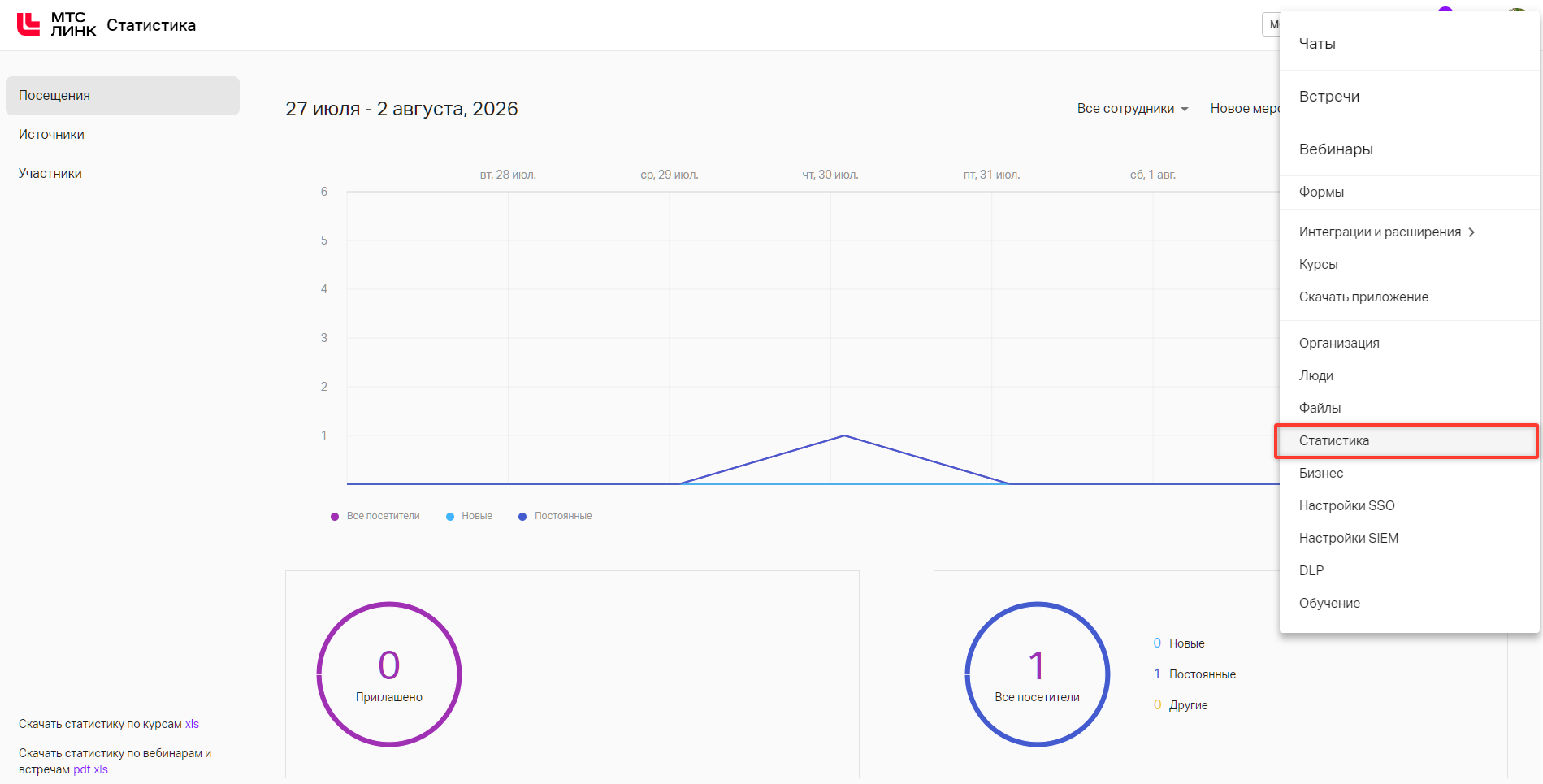Toggle the 'Новые' legend series dot
The image size is (1543, 784).
(450, 517)
